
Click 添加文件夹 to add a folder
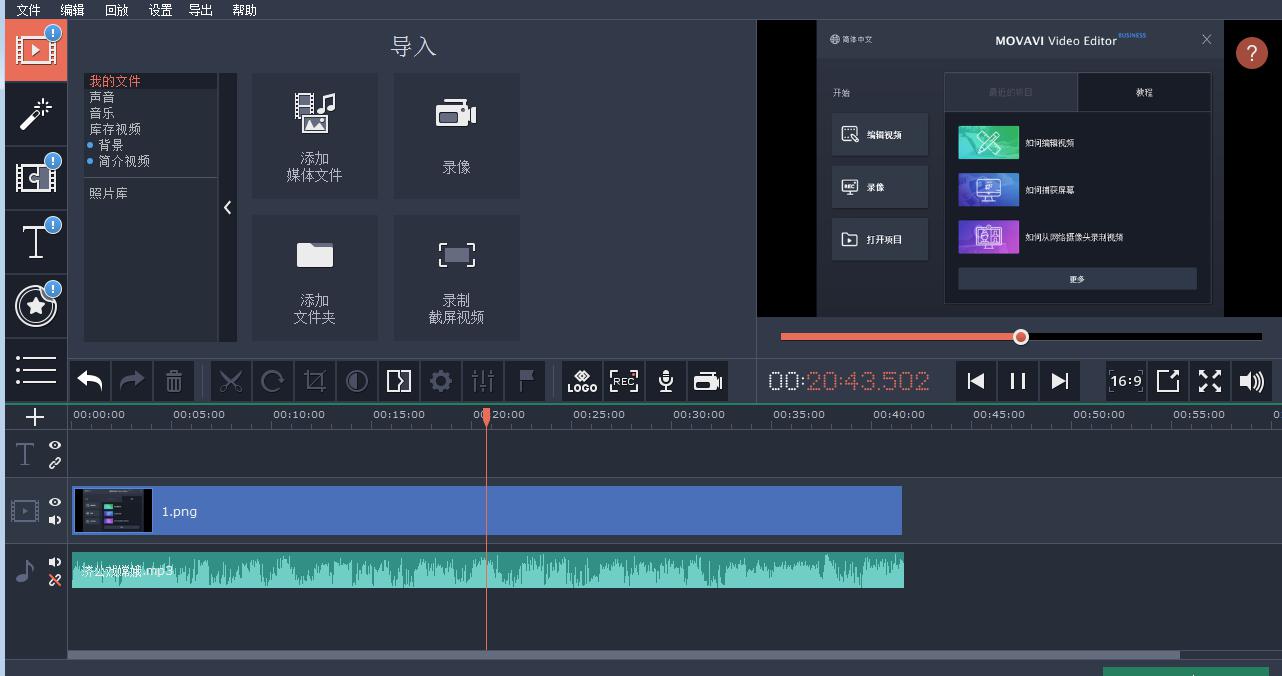pos(315,278)
